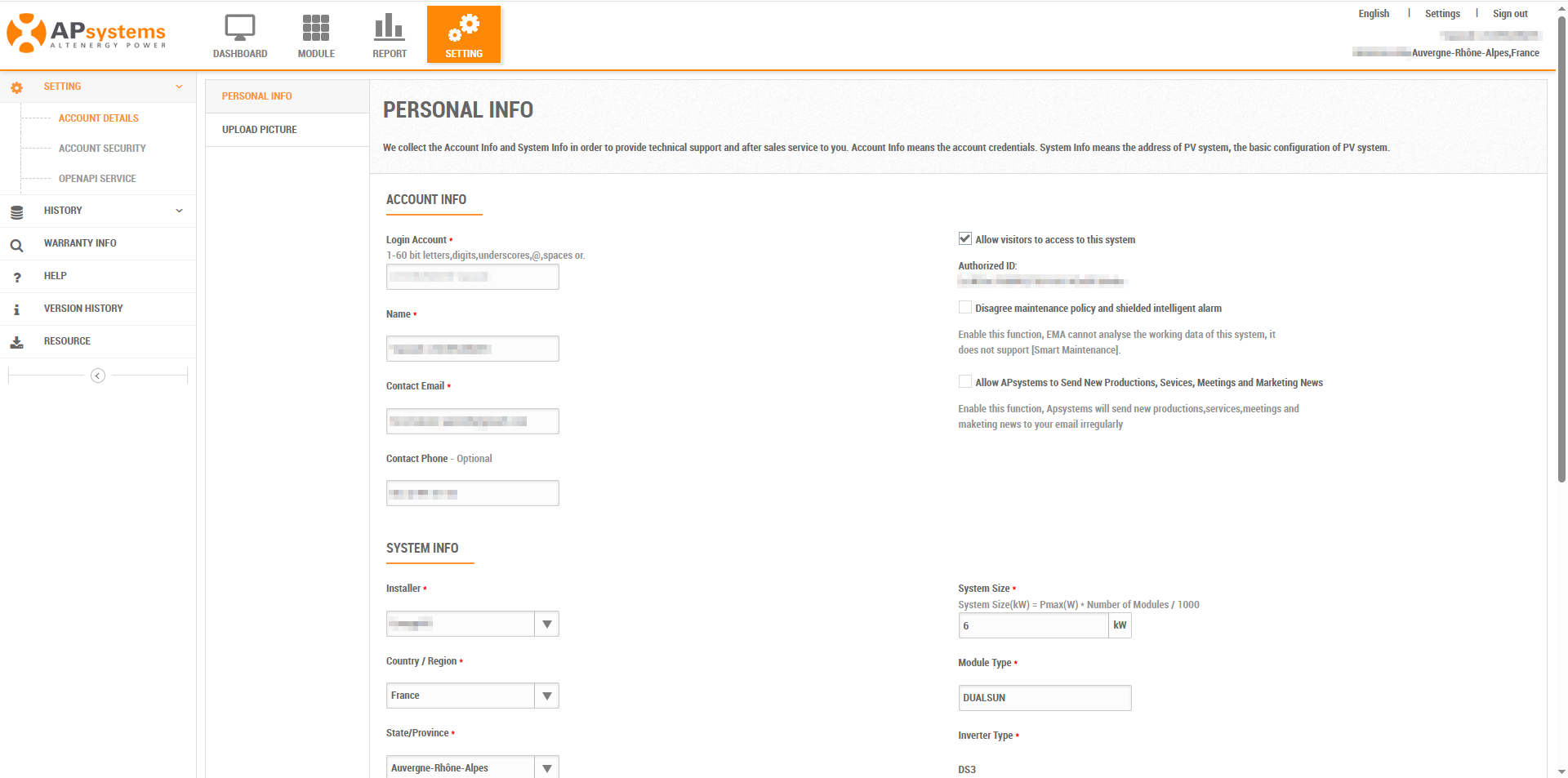
Task: Open Account Security in the sidebar
Action: coord(102,149)
